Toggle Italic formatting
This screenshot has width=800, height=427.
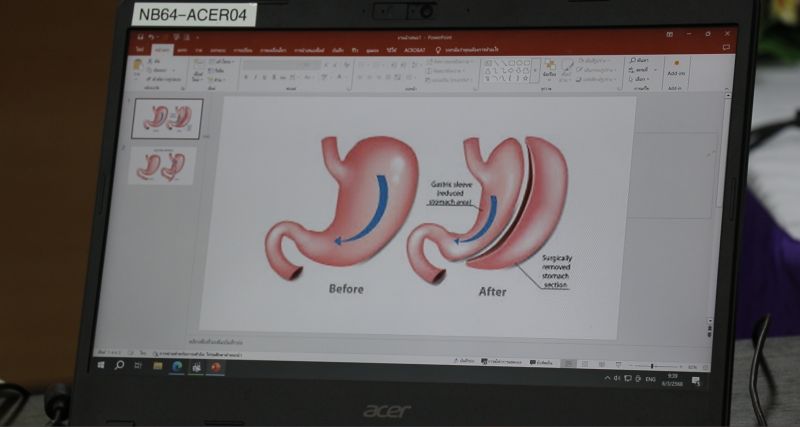[x=255, y=77]
